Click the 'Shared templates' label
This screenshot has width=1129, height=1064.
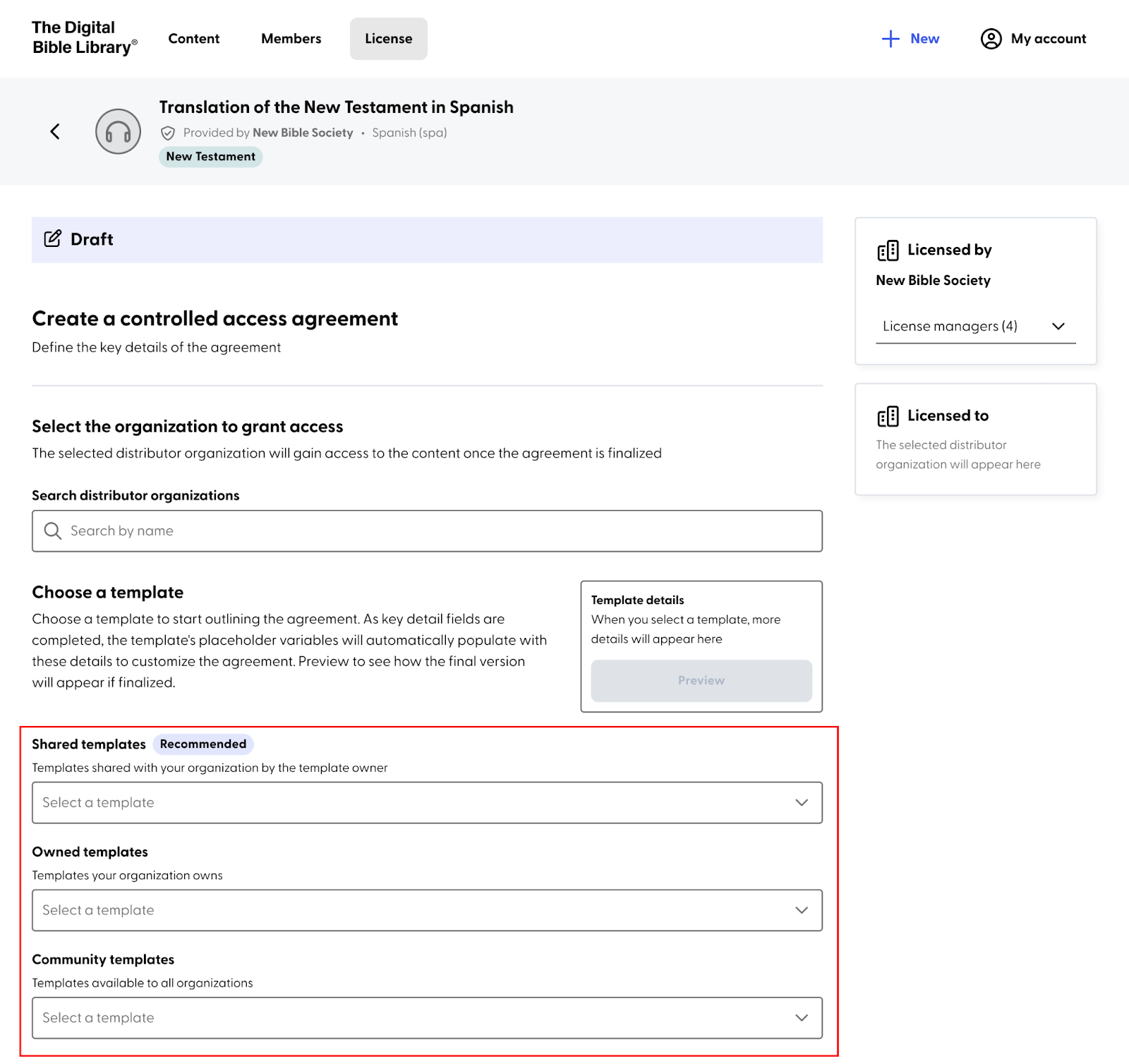coord(89,744)
